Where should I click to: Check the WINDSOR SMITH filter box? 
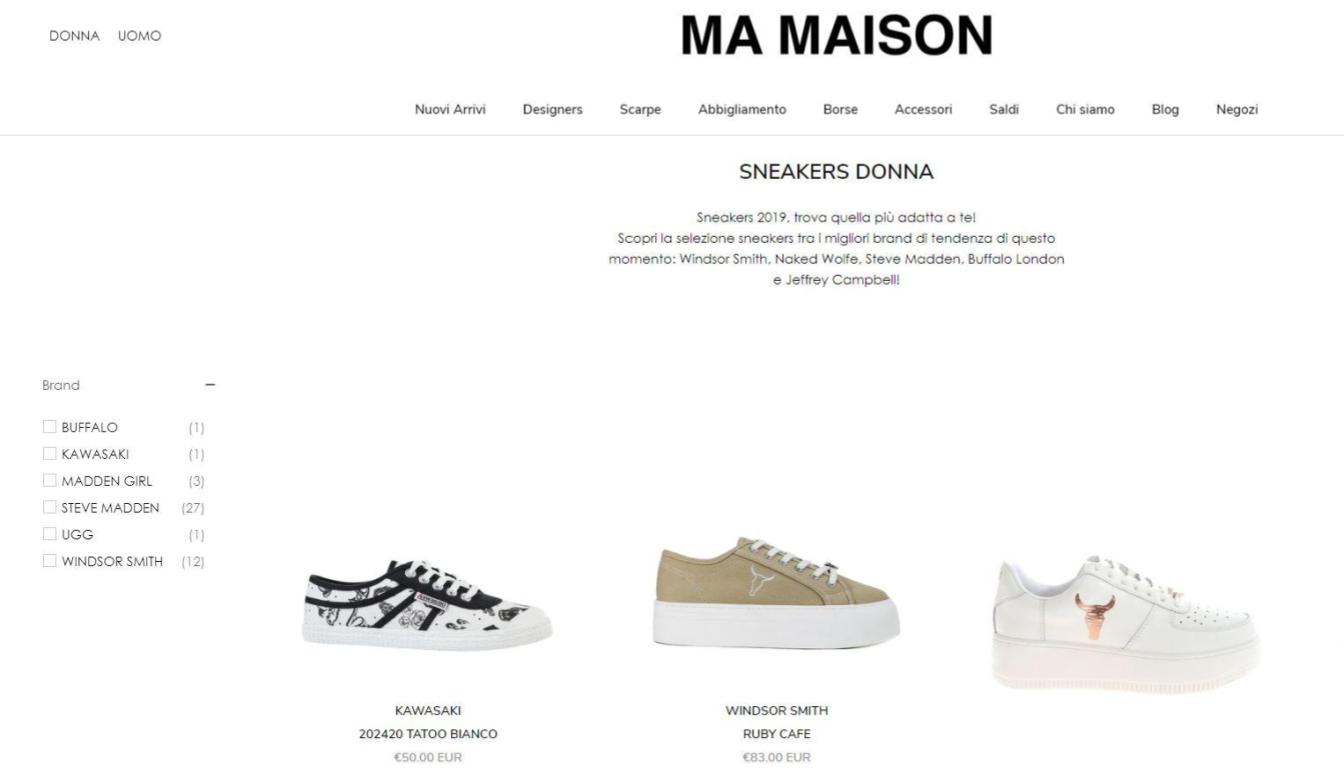[49, 561]
